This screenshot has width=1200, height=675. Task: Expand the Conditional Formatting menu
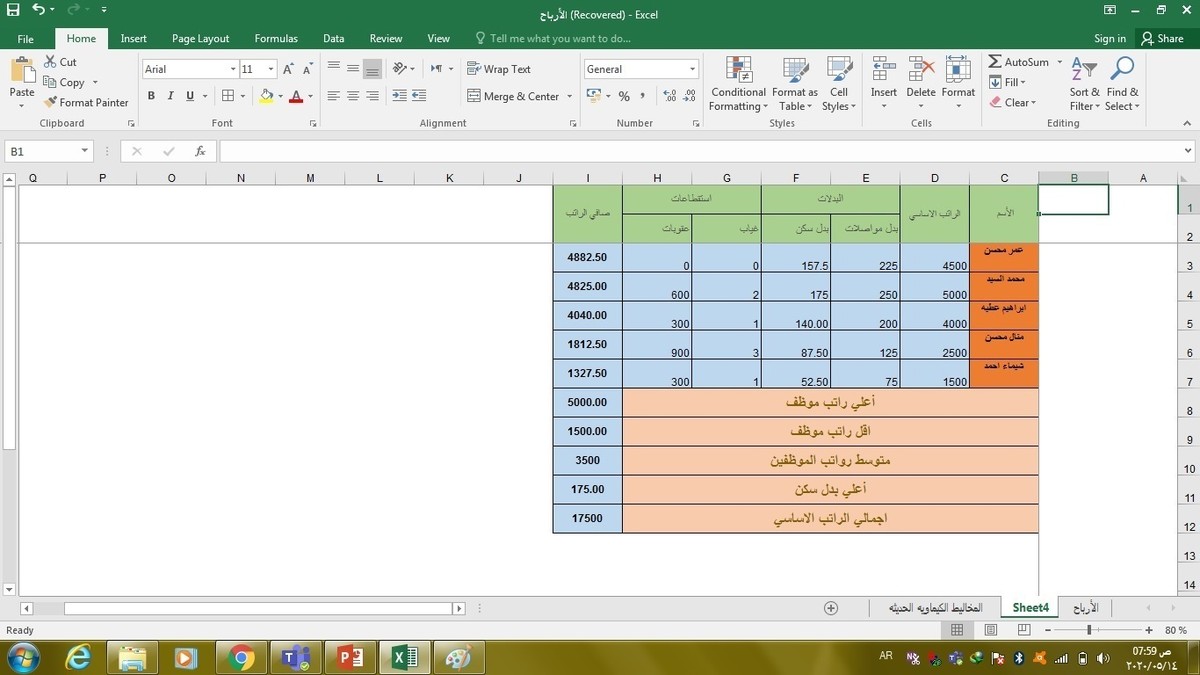738,83
